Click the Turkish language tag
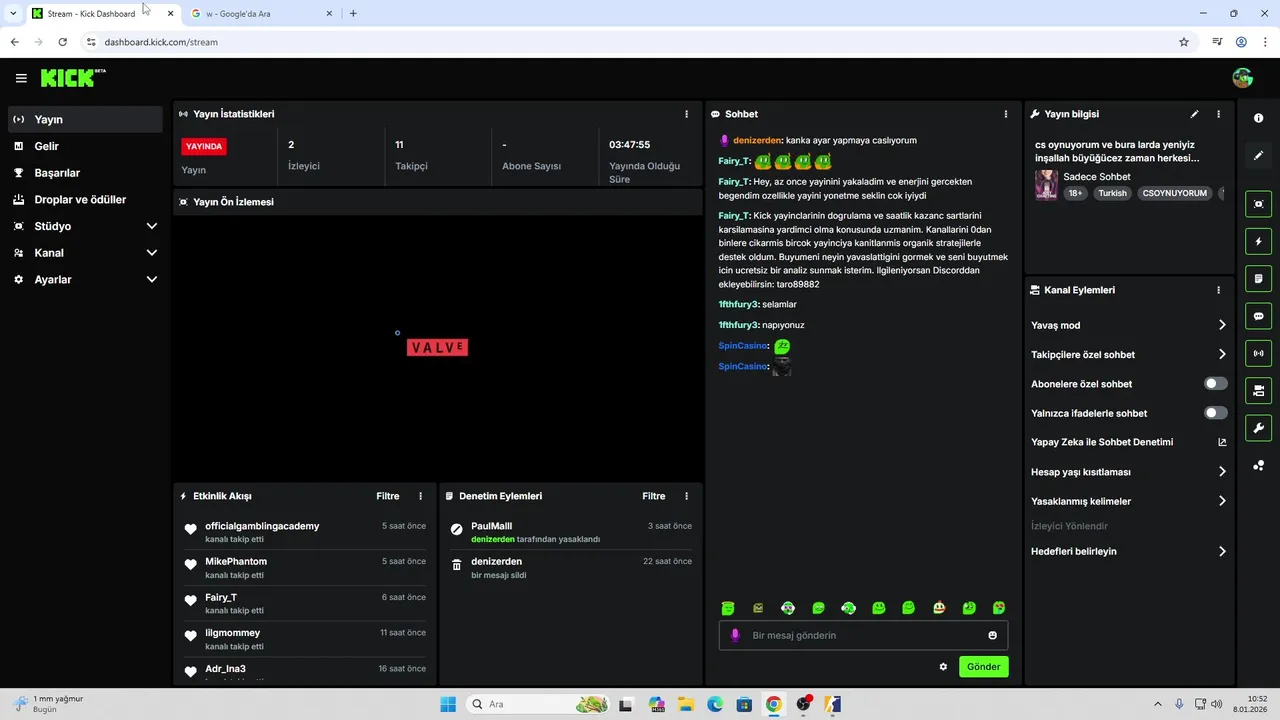The width and height of the screenshot is (1280, 720). point(1112,193)
